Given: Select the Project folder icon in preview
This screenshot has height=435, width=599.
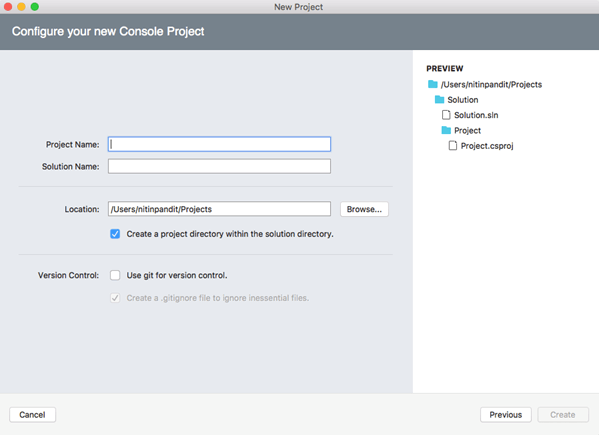Looking at the screenshot, I should click(x=446, y=130).
